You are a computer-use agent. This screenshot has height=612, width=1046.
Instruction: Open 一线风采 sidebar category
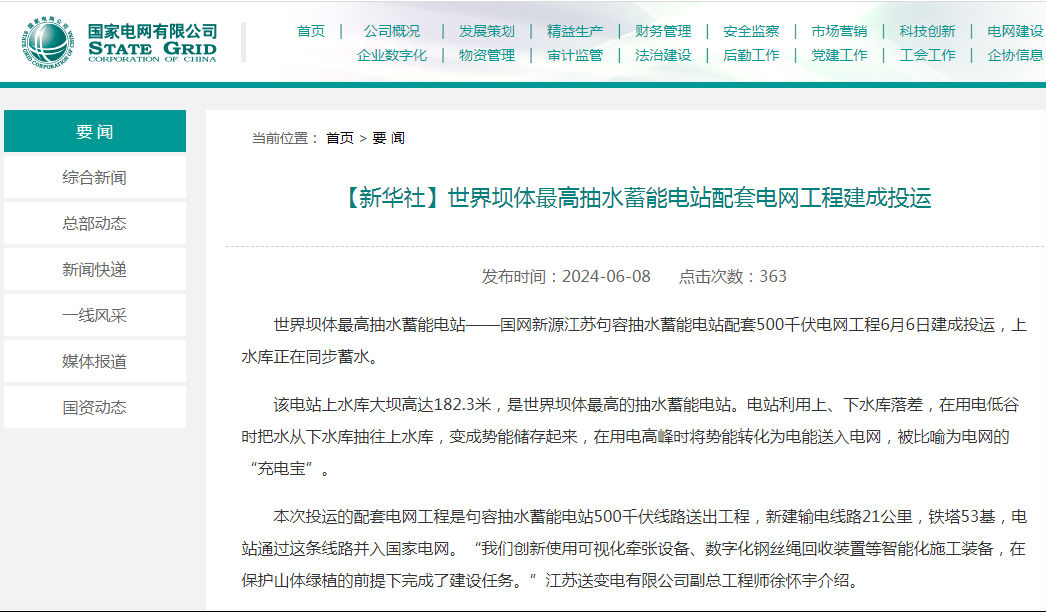(x=95, y=316)
